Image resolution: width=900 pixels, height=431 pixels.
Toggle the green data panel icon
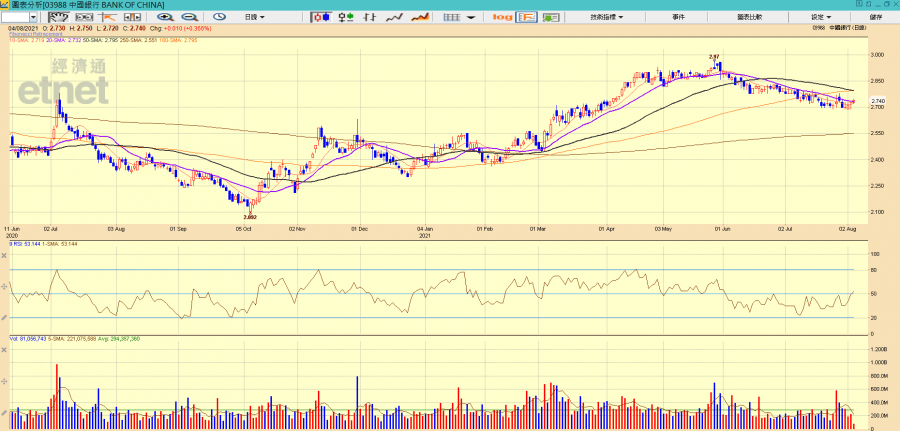tap(549, 17)
